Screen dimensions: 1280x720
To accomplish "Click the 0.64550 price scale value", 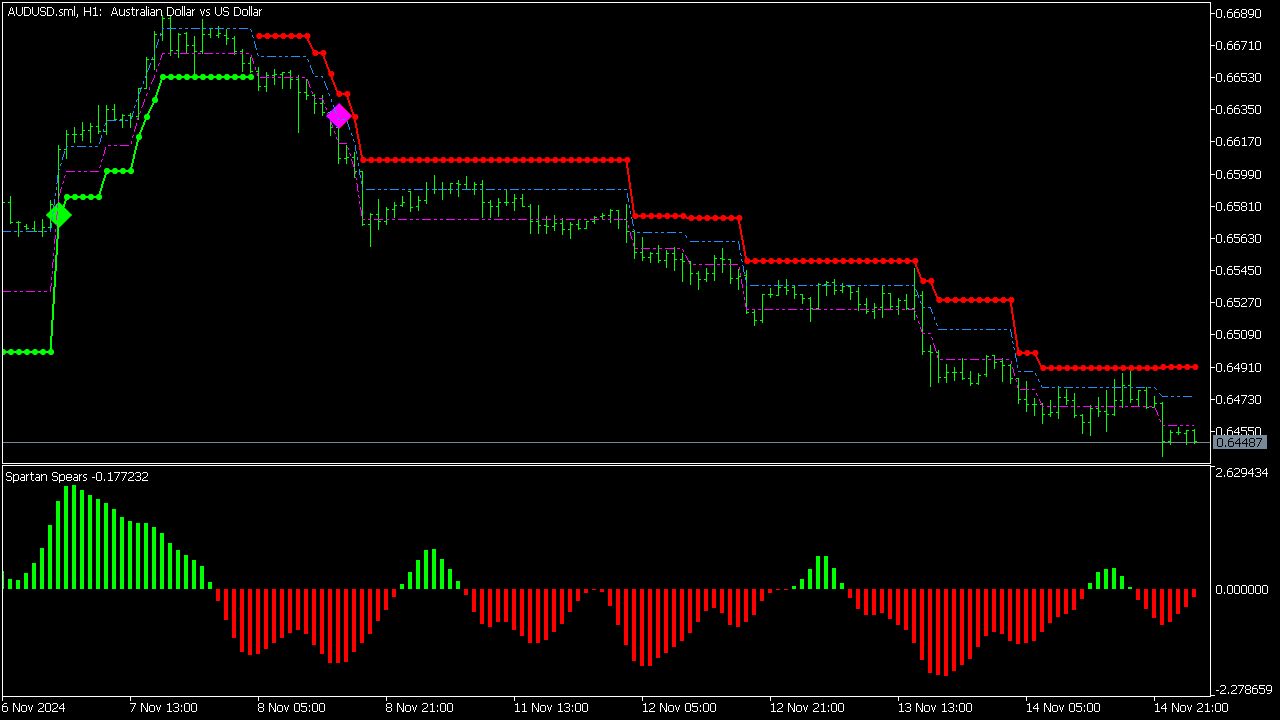I will tap(1239, 432).
